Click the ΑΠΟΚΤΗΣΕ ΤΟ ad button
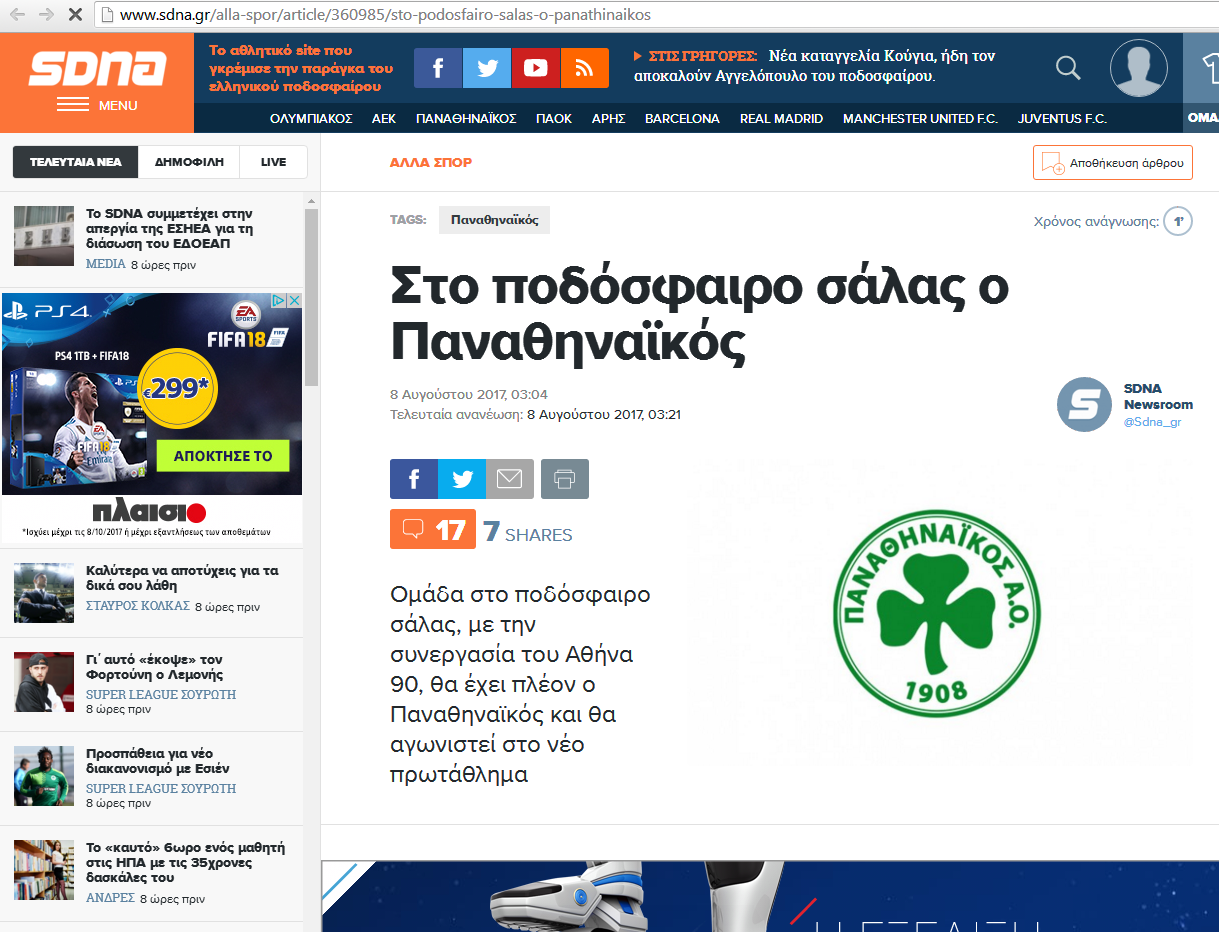This screenshot has height=932, width=1219. pyautogui.click(x=223, y=456)
